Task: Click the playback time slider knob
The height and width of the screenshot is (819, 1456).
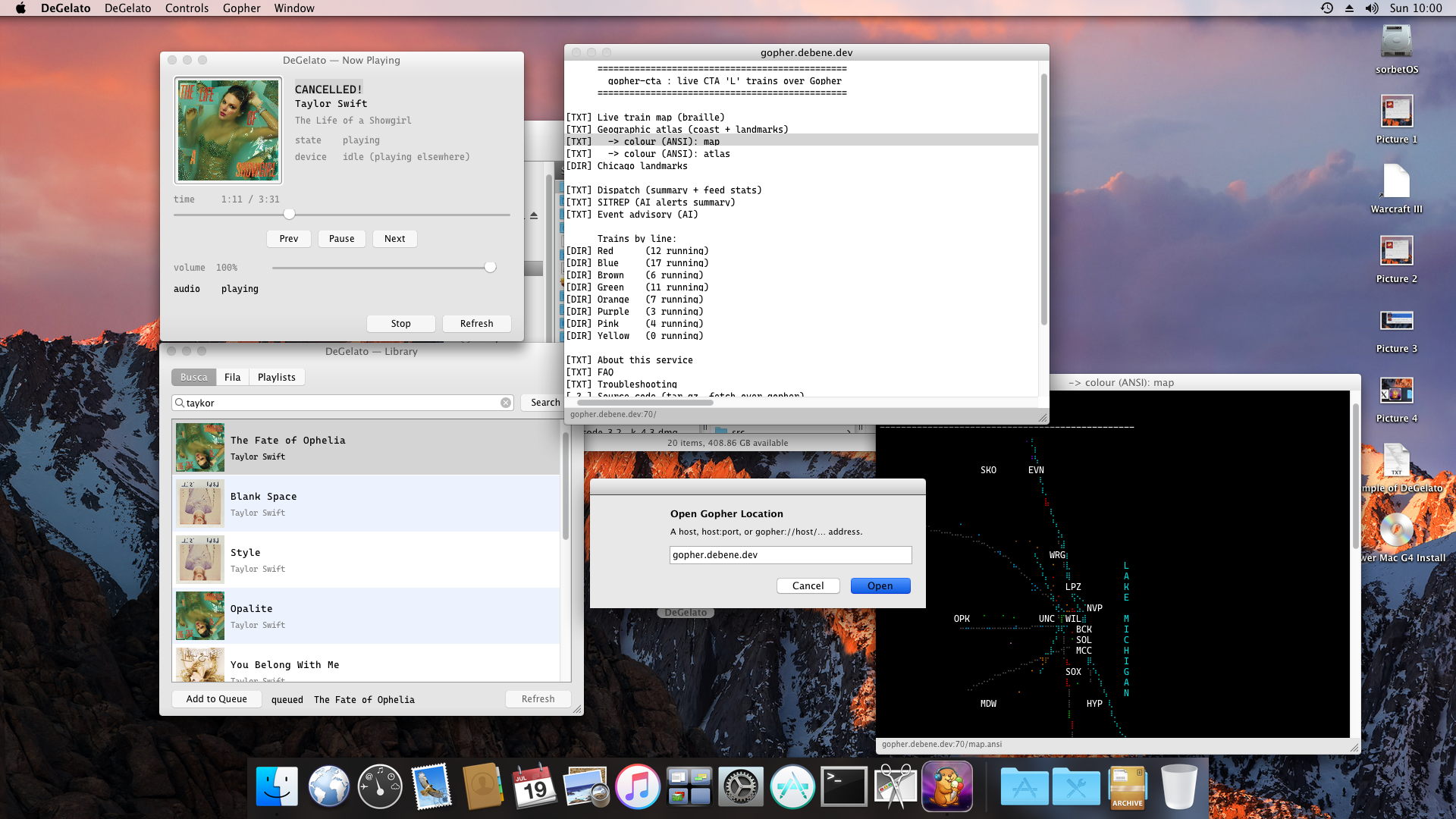Action: coord(289,215)
